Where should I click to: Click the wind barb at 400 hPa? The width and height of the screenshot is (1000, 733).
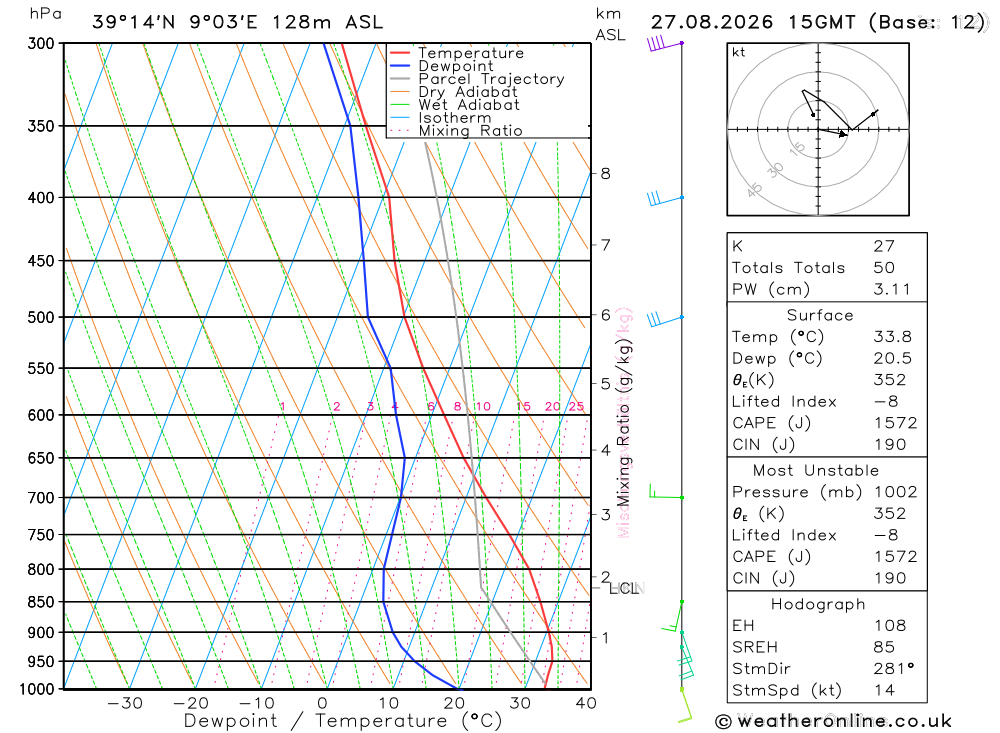pos(665,198)
